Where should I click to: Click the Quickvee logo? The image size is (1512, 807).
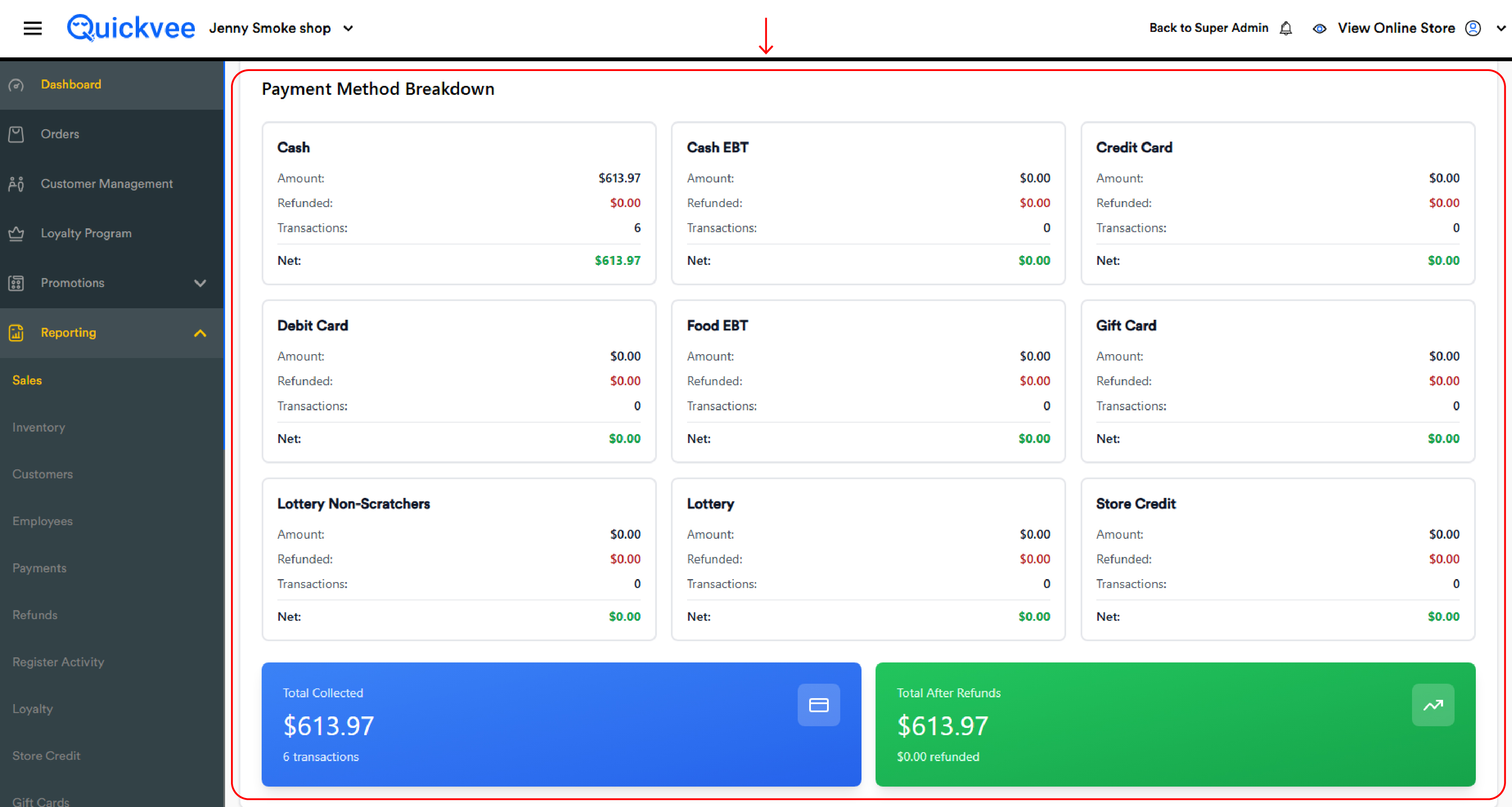(130, 28)
